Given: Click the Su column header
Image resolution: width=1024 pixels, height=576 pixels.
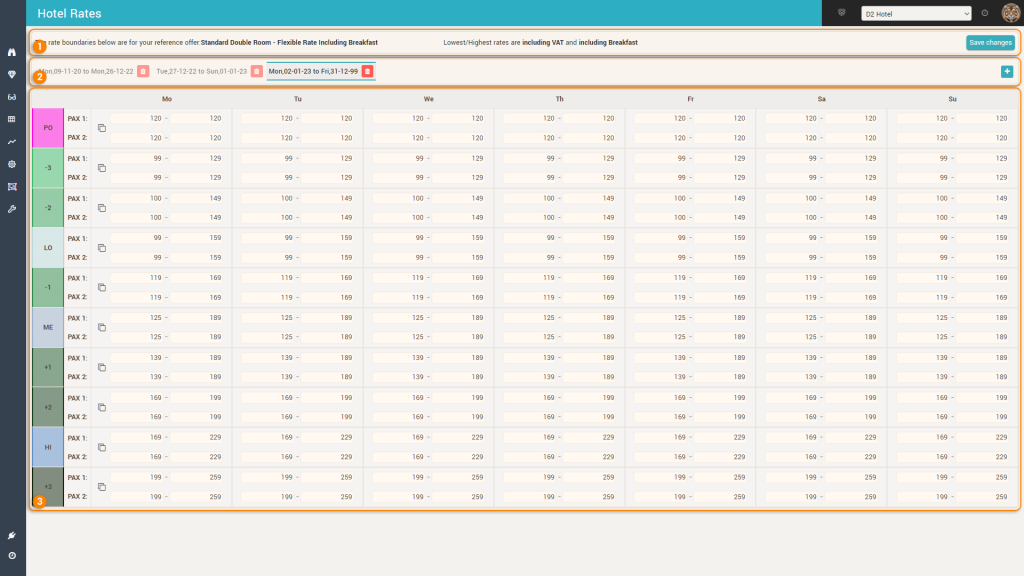Looking at the screenshot, I should point(952,99).
